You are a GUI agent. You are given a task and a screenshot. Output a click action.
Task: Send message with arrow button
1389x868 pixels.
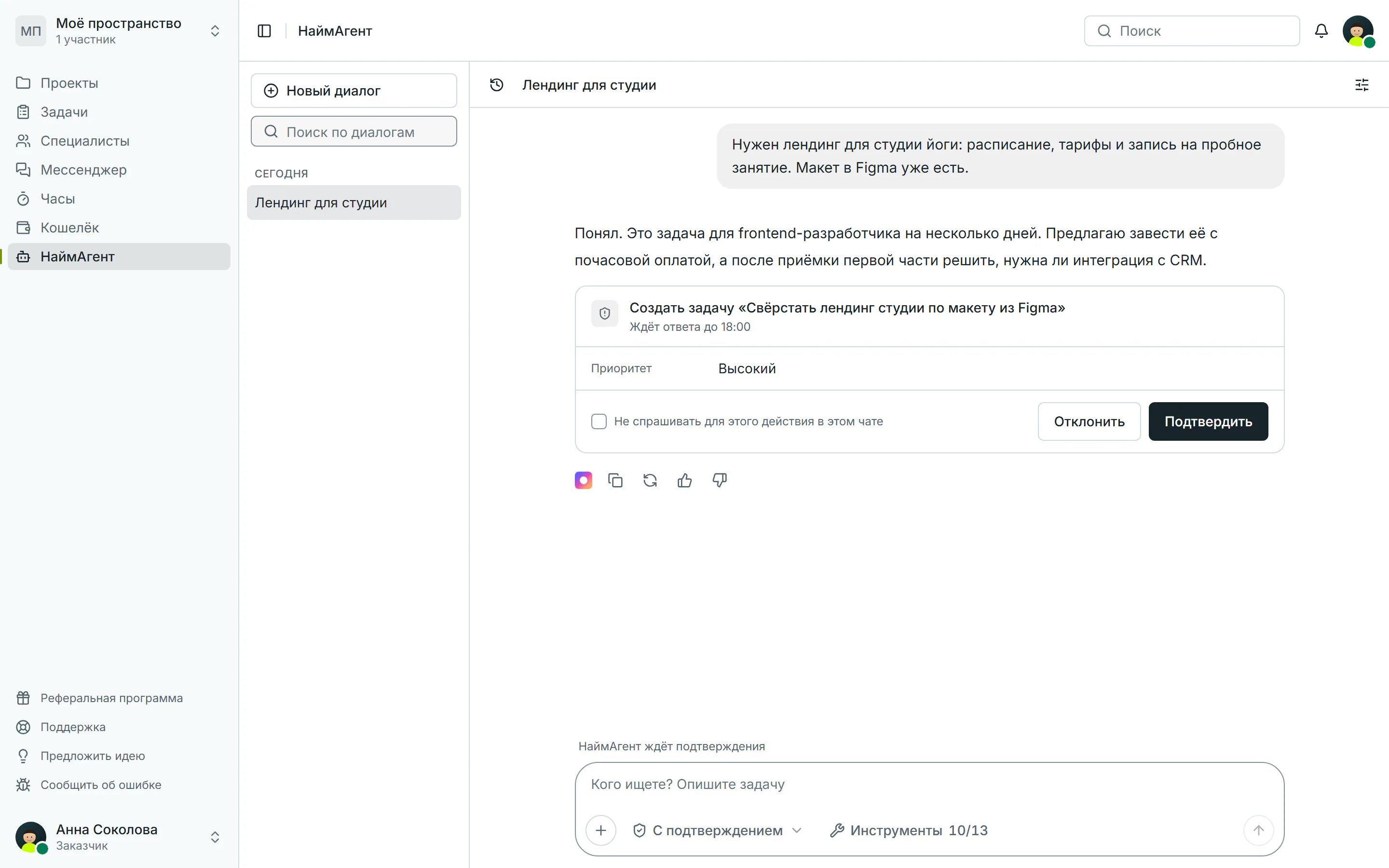coord(1258,830)
